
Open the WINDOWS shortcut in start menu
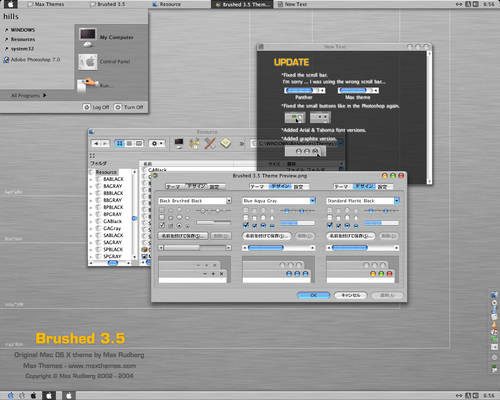[x=20, y=30]
